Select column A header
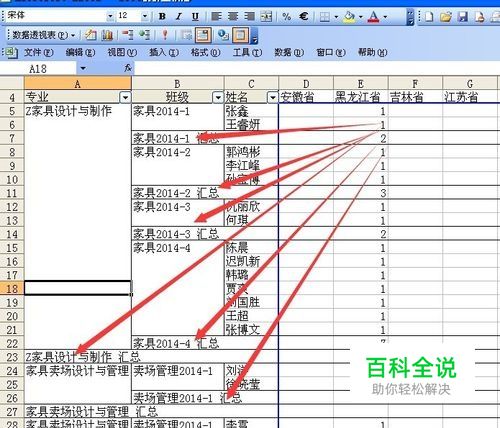The image size is (500, 428). coord(78,83)
